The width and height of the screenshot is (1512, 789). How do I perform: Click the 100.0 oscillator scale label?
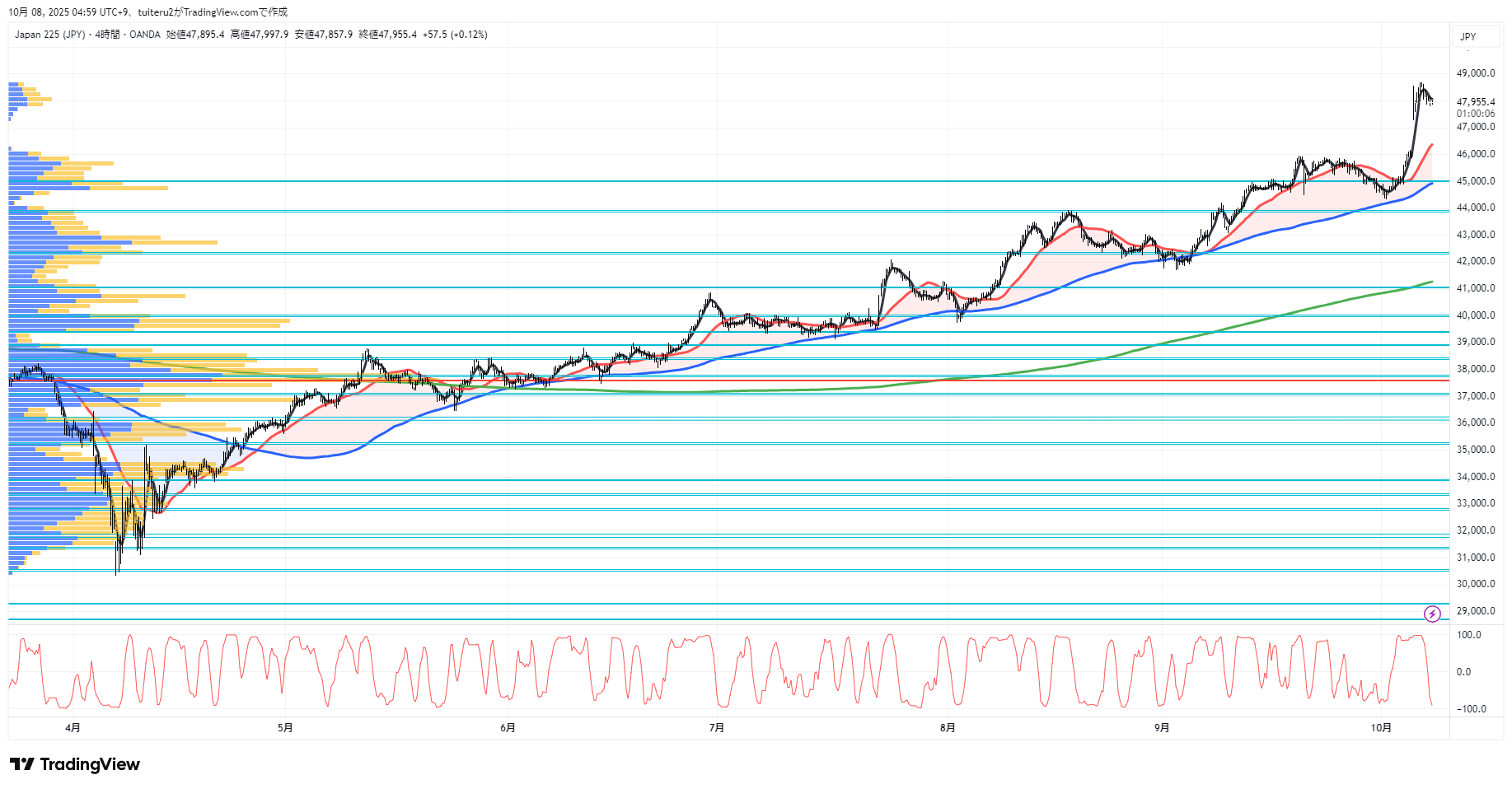[1468, 635]
